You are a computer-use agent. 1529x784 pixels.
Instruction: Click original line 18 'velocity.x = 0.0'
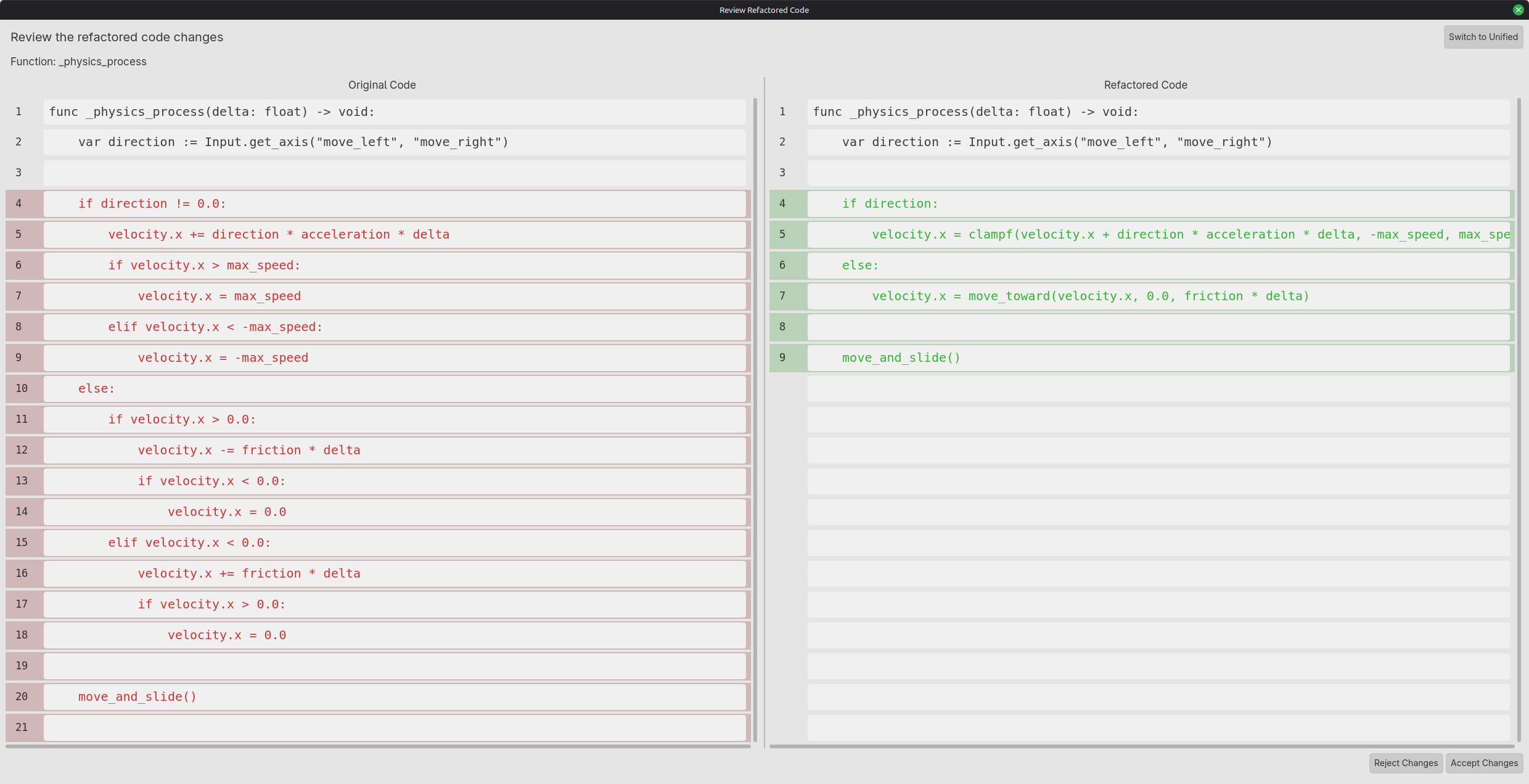click(x=395, y=635)
